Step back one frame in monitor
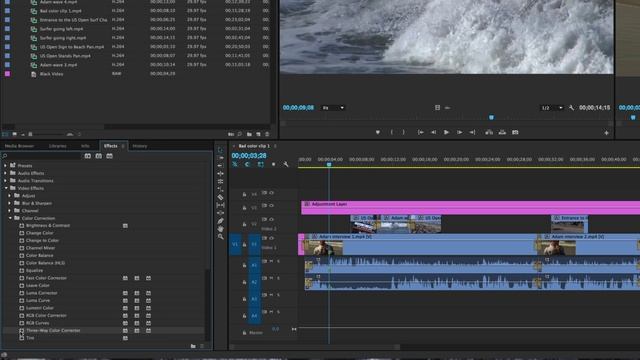Screen dimensions: 640x360 [433, 132]
